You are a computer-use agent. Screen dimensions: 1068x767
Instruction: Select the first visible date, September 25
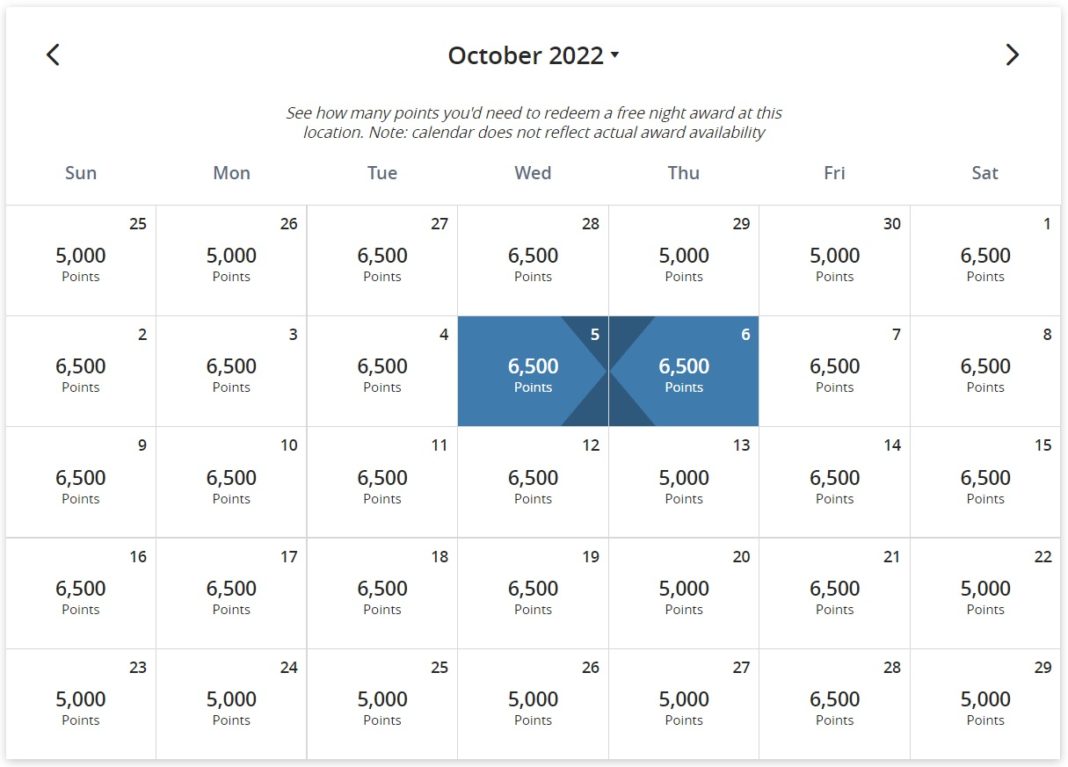[80, 258]
